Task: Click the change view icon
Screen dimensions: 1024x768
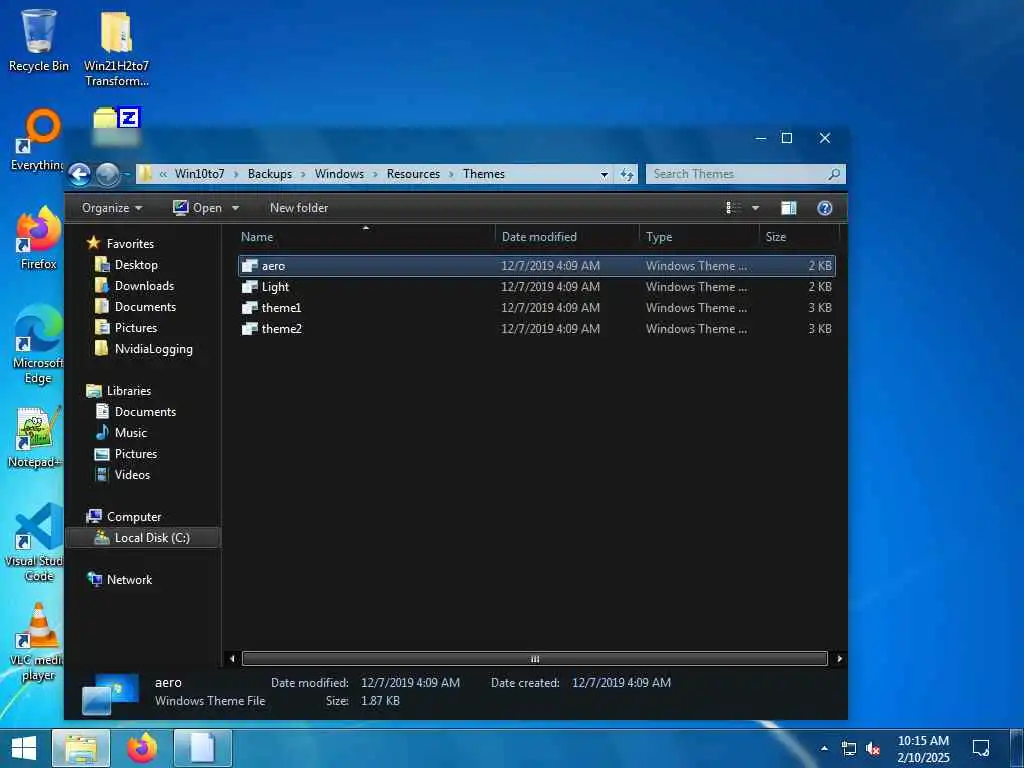Action: [x=733, y=208]
